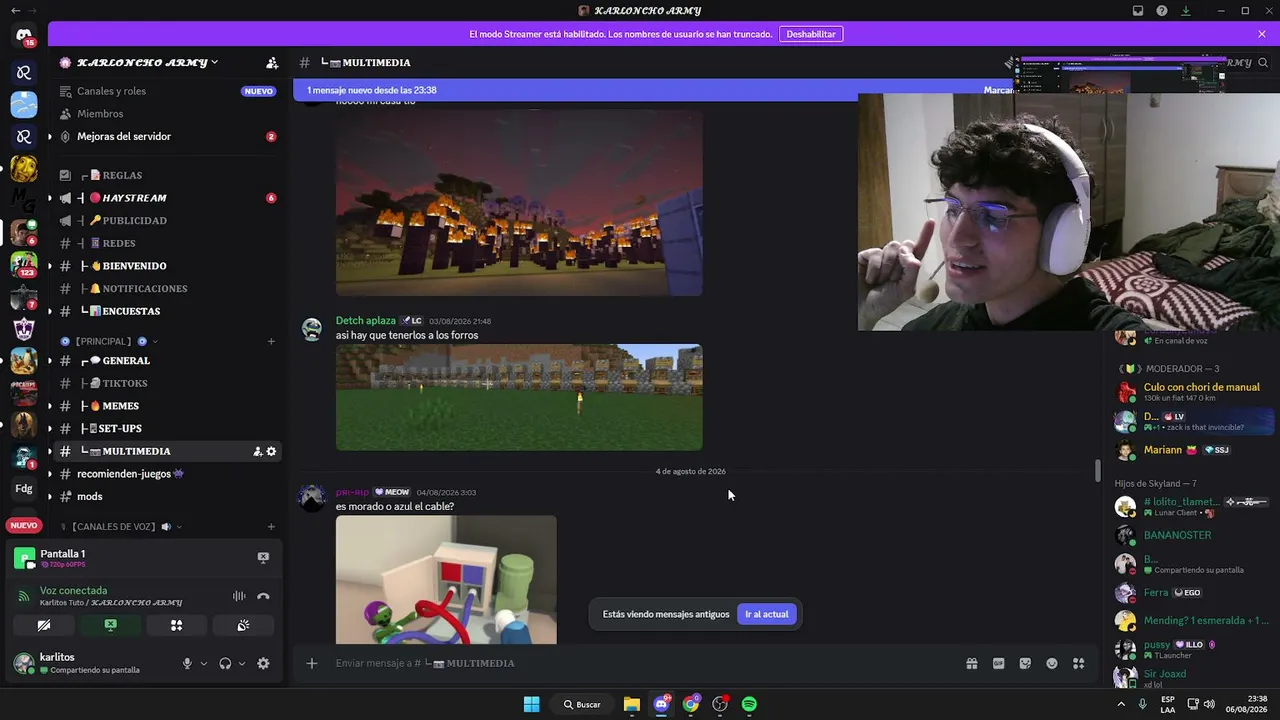Open the mods channel
This screenshot has width=1280, height=720.
pyautogui.click(x=166, y=497)
